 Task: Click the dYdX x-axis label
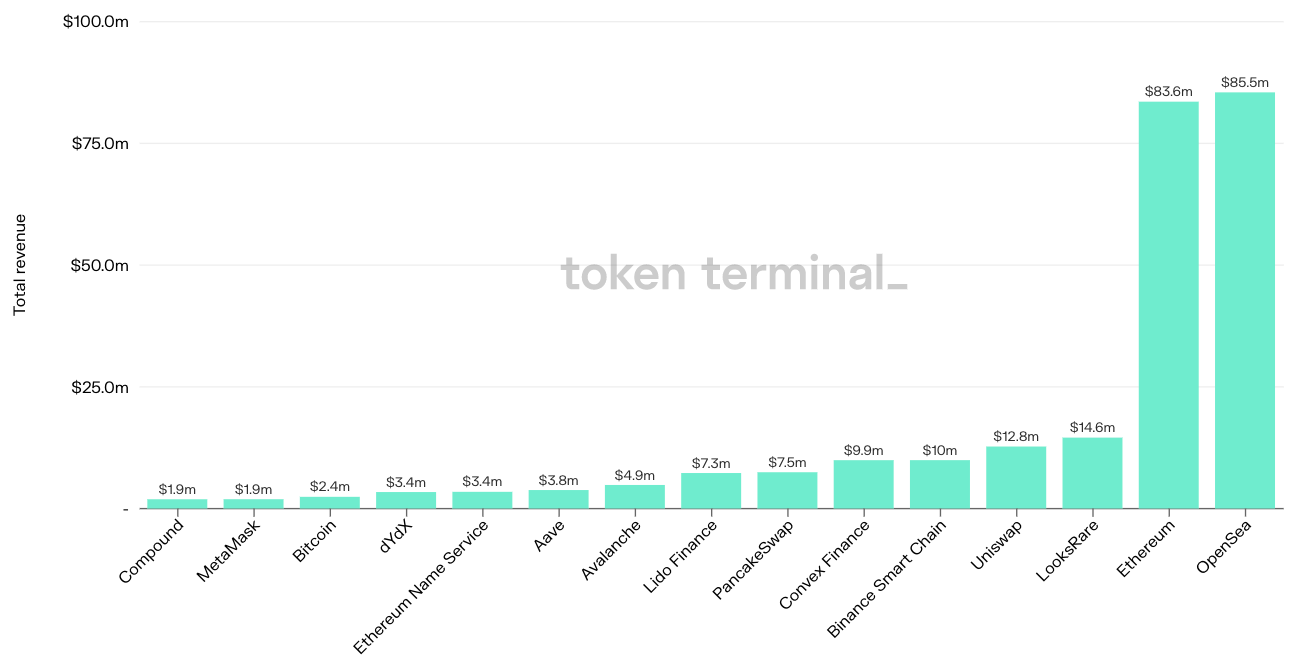[x=395, y=537]
